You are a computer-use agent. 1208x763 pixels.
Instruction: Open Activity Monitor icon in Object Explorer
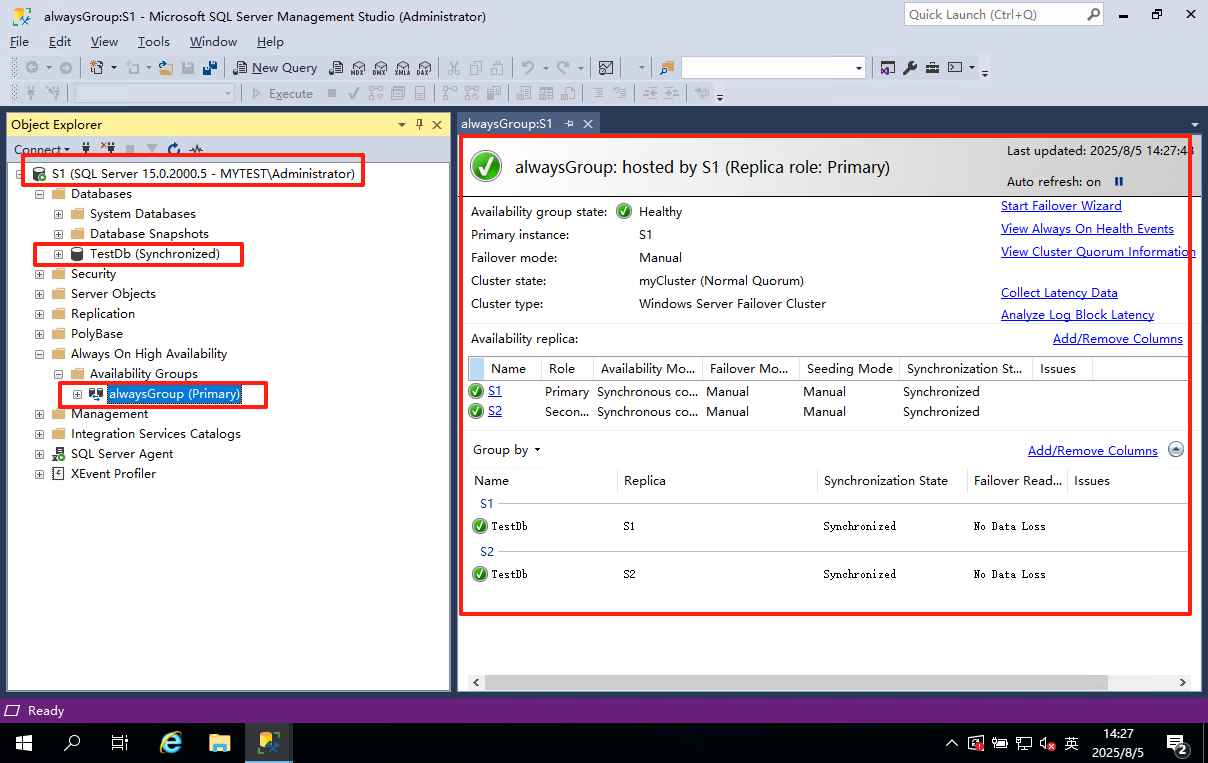(197, 149)
